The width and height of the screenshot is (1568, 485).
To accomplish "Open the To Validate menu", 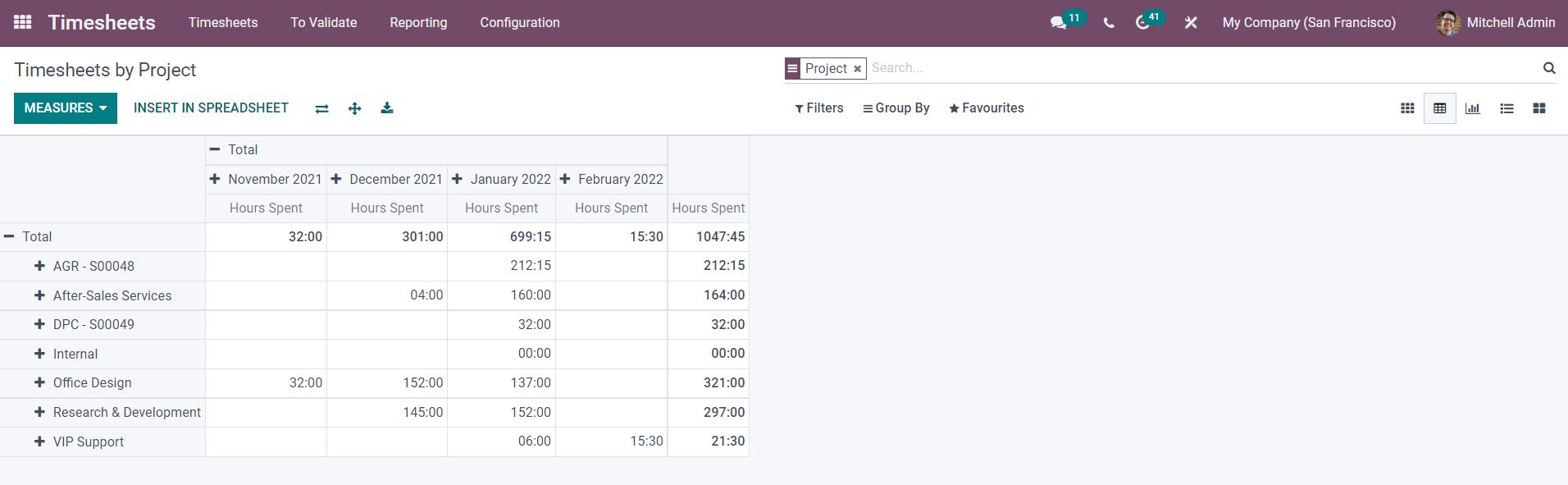I will (x=323, y=23).
